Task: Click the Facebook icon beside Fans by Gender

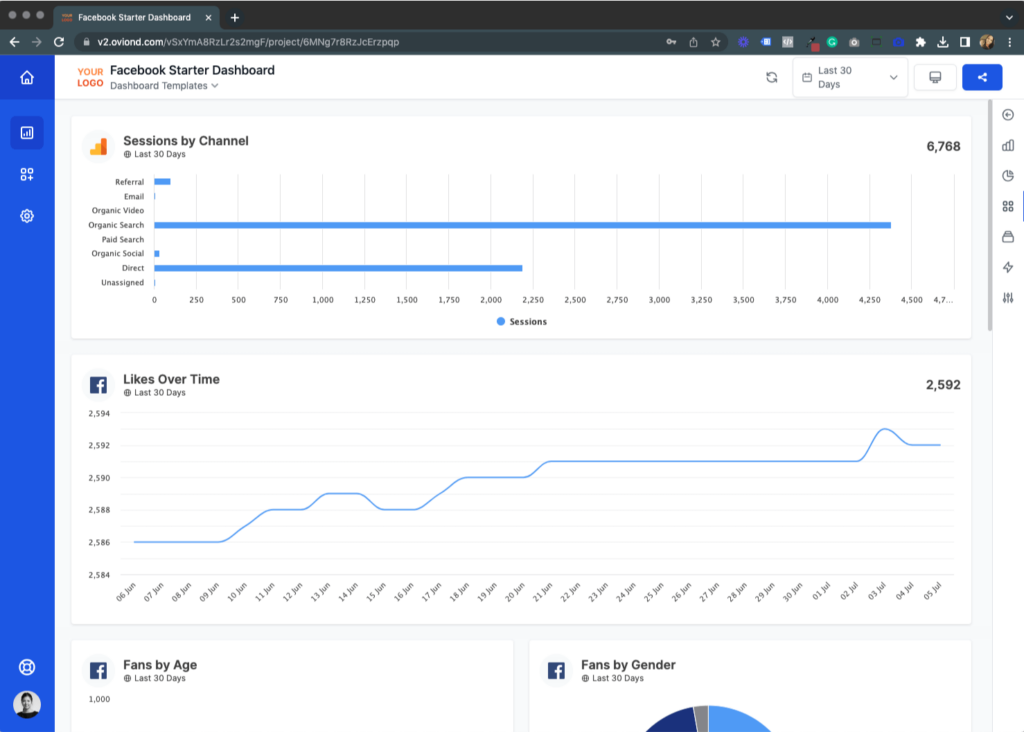Action: 556,671
